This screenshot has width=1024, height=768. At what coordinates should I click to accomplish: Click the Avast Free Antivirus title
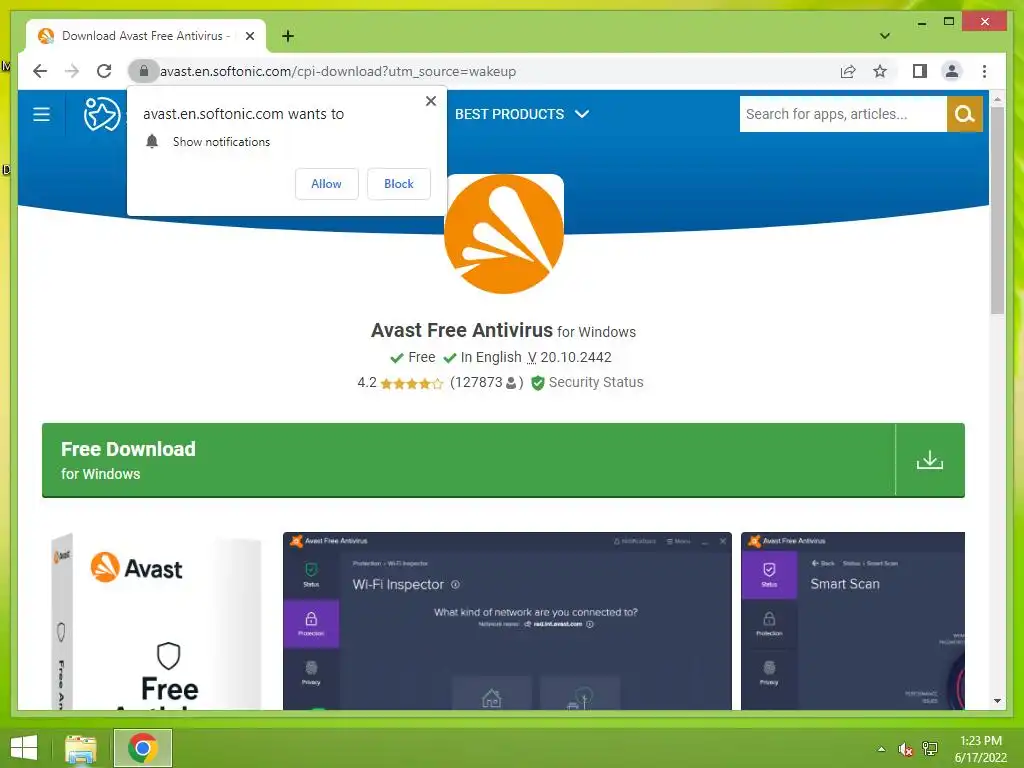pos(462,330)
